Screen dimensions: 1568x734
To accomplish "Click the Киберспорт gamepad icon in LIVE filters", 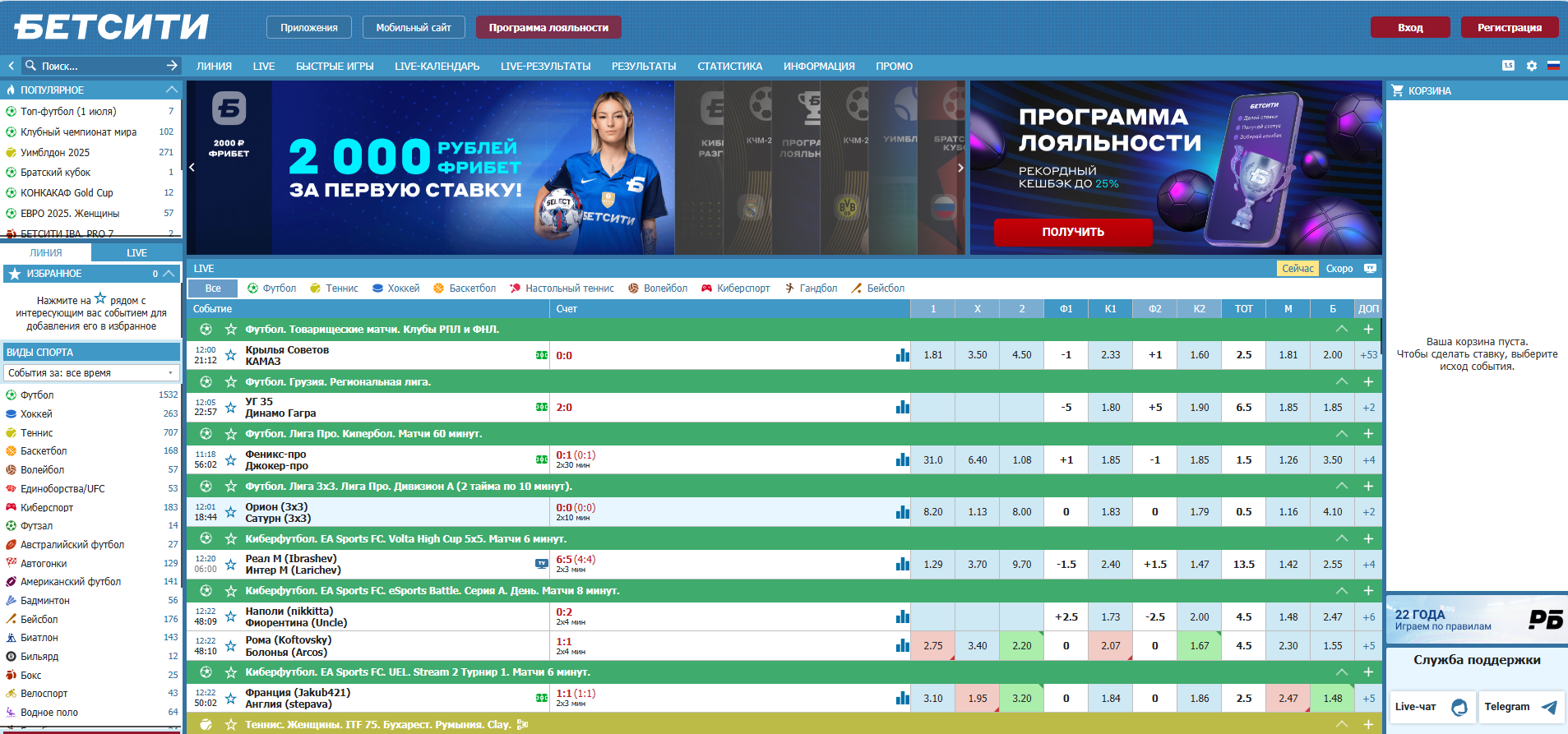I will [706, 289].
